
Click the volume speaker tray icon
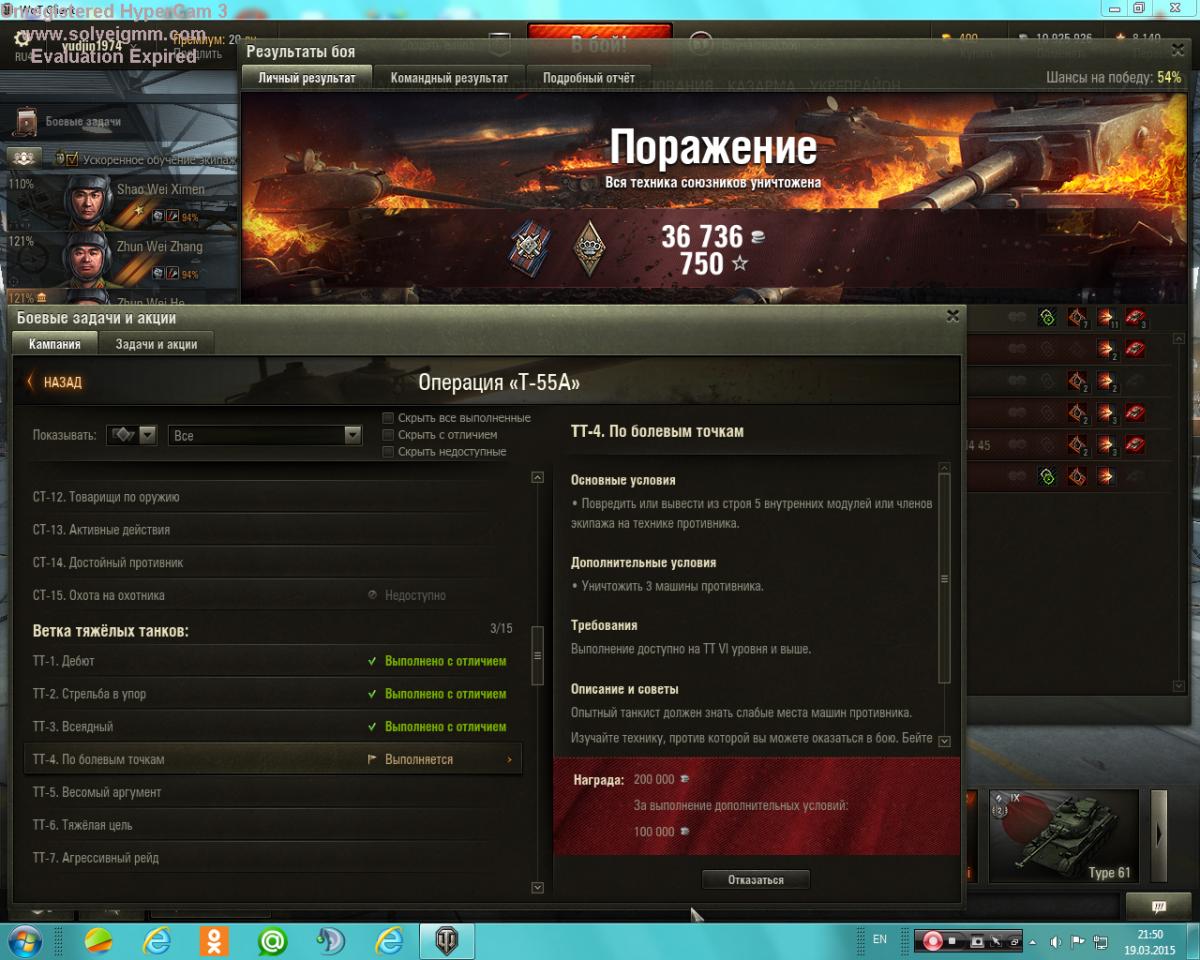point(1056,941)
